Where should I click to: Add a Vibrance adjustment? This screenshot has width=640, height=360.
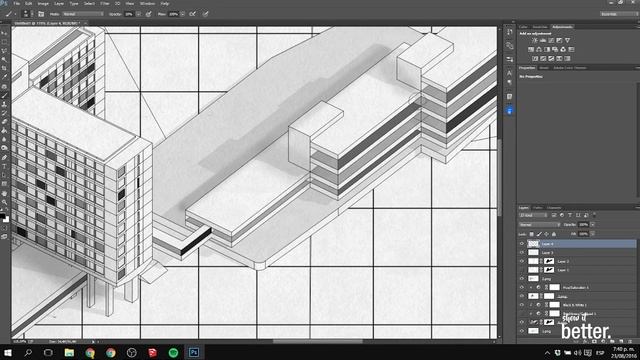tap(567, 40)
